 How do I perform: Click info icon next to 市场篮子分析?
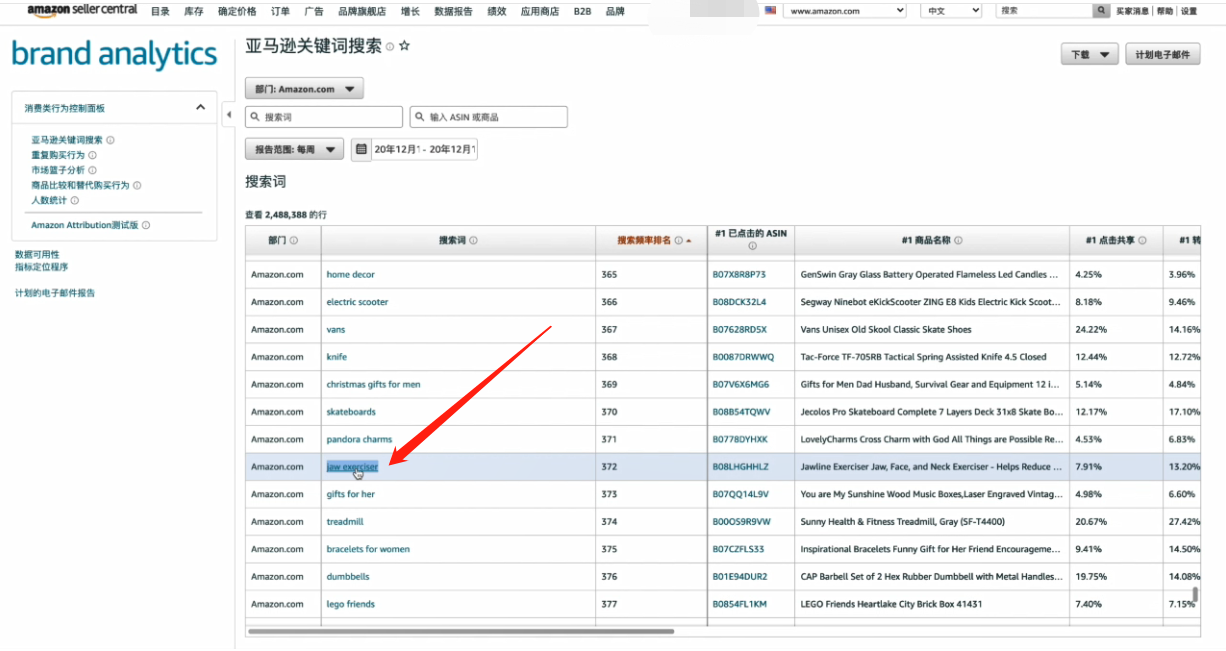click(x=92, y=170)
